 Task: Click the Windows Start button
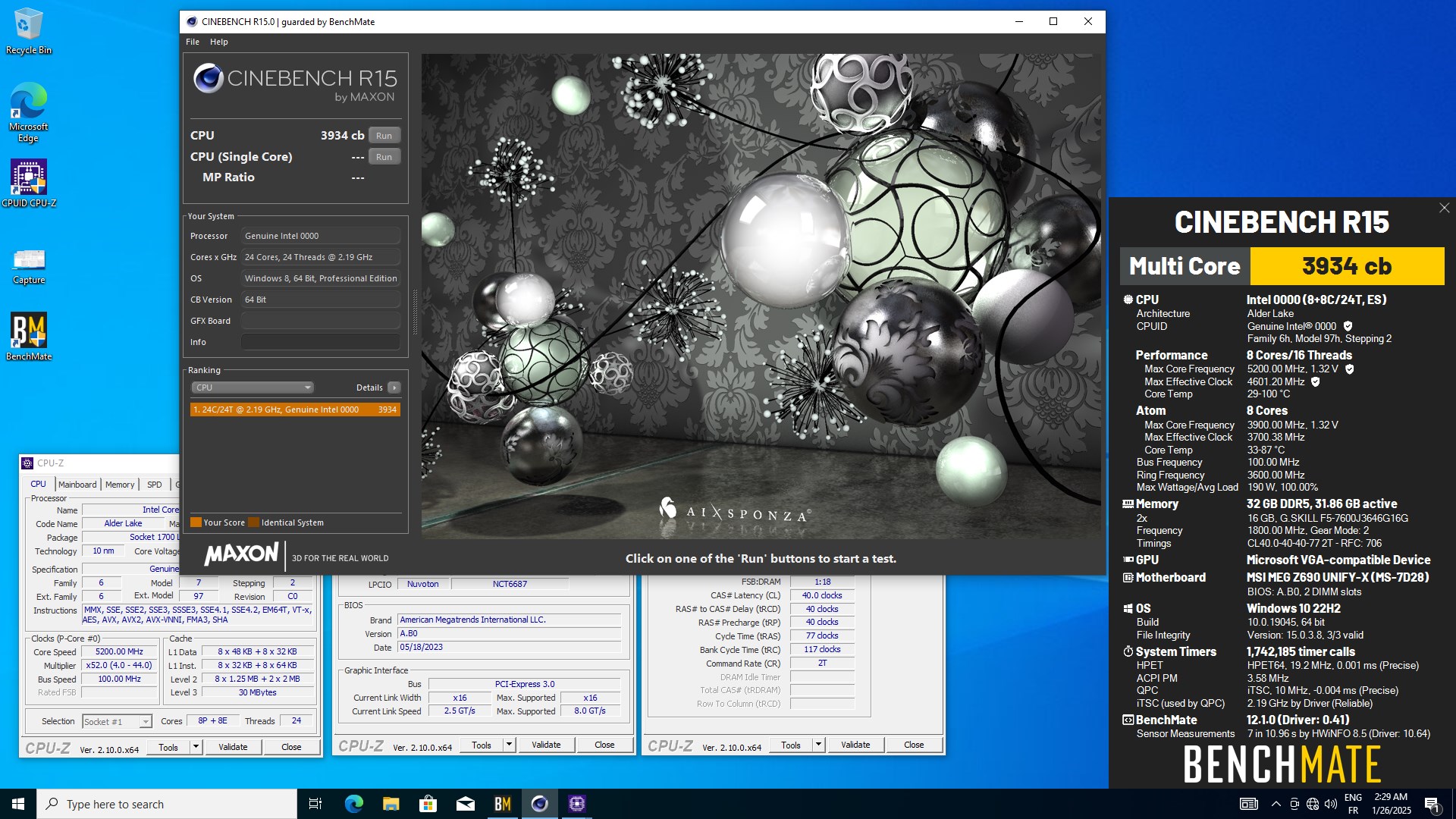[x=18, y=804]
